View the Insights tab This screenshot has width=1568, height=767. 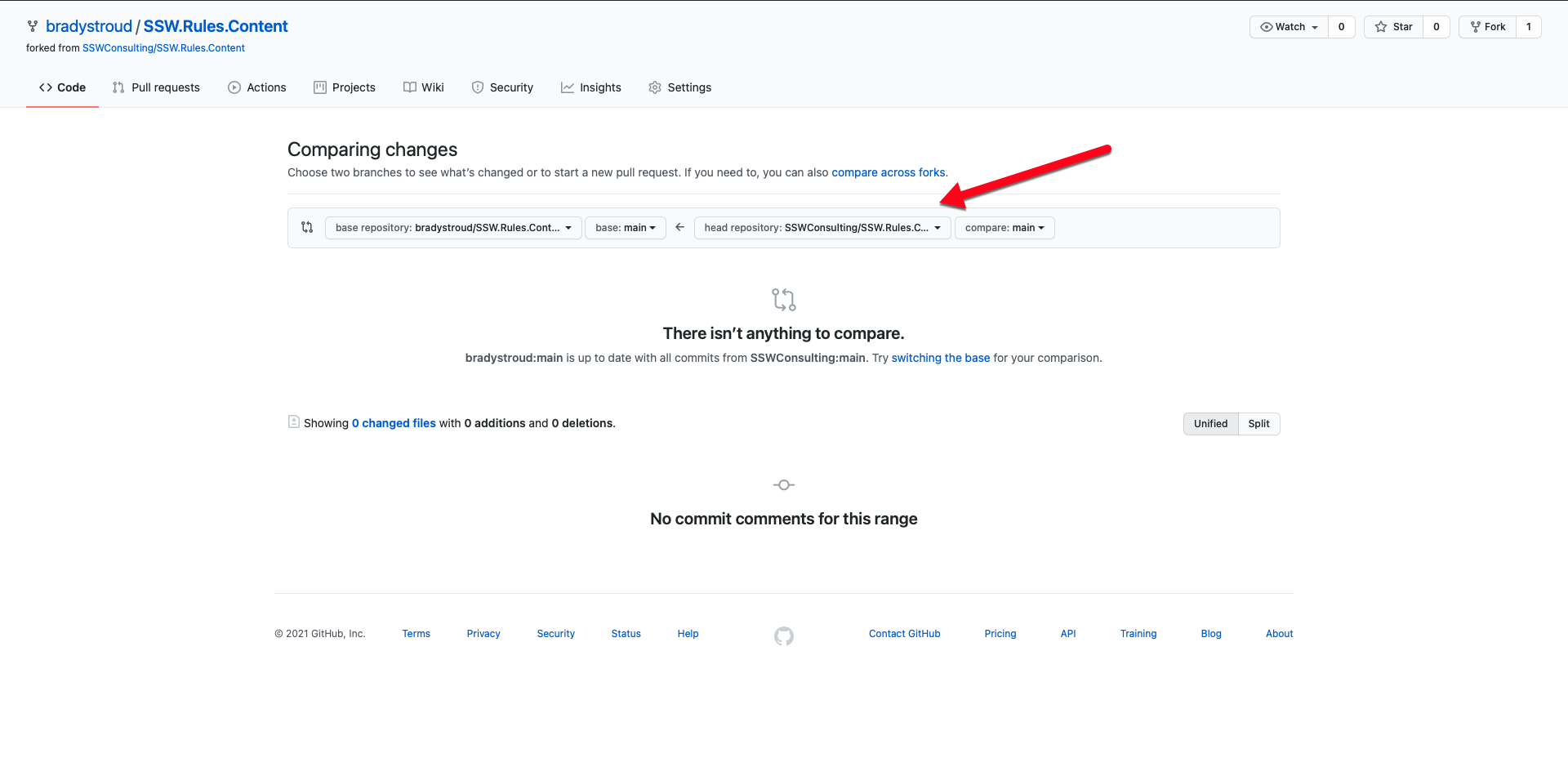[591, 87]
